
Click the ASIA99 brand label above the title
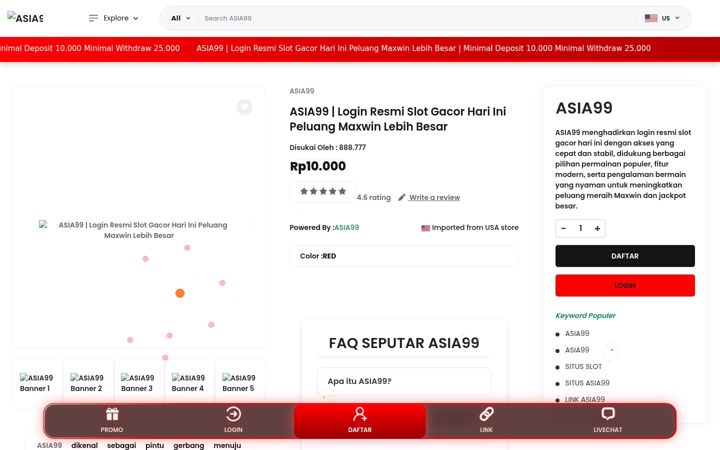[x=302, y=91]
